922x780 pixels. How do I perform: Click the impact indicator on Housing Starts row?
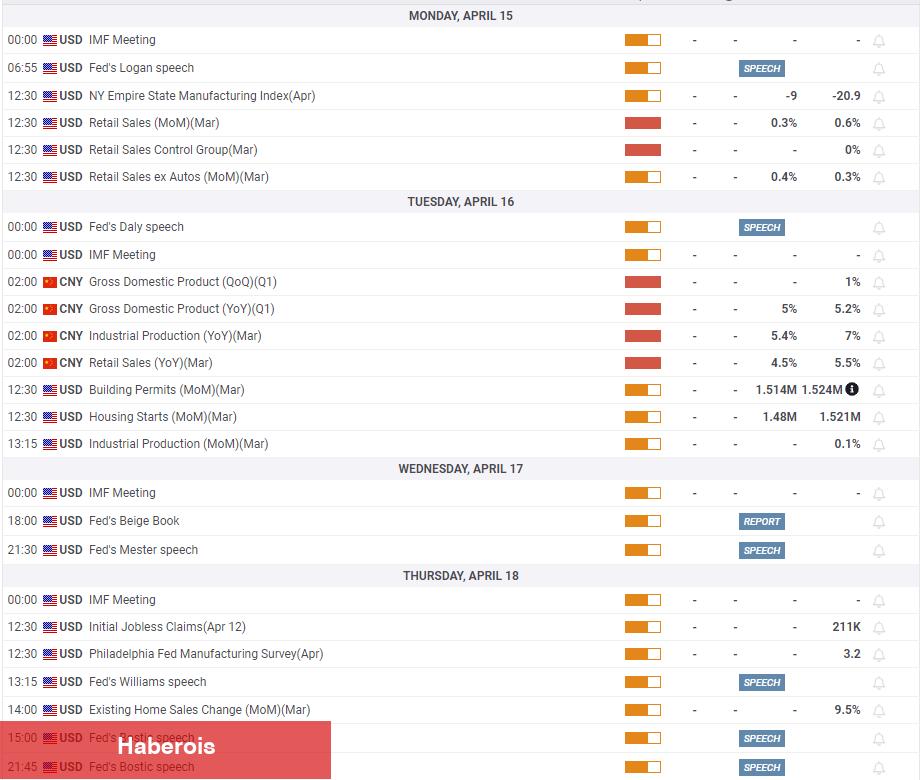[643, 417]
